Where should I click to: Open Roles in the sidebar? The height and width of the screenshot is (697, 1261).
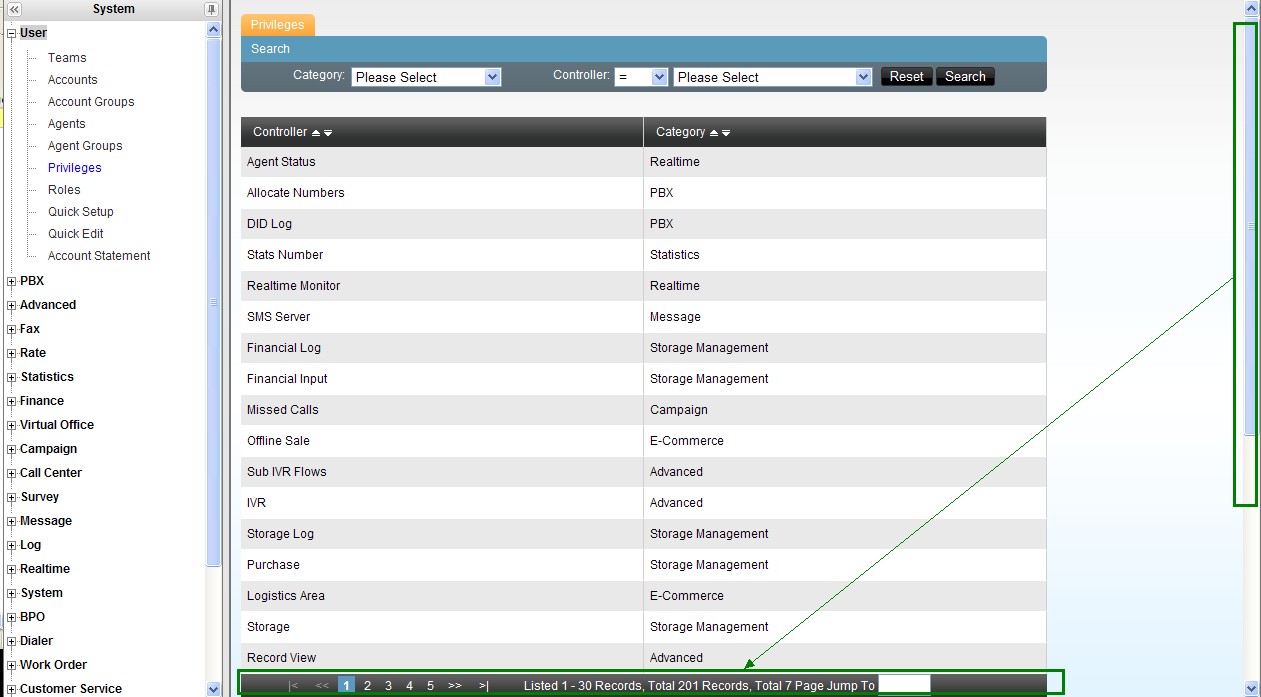pyautogui.click(x=64, y=190)
